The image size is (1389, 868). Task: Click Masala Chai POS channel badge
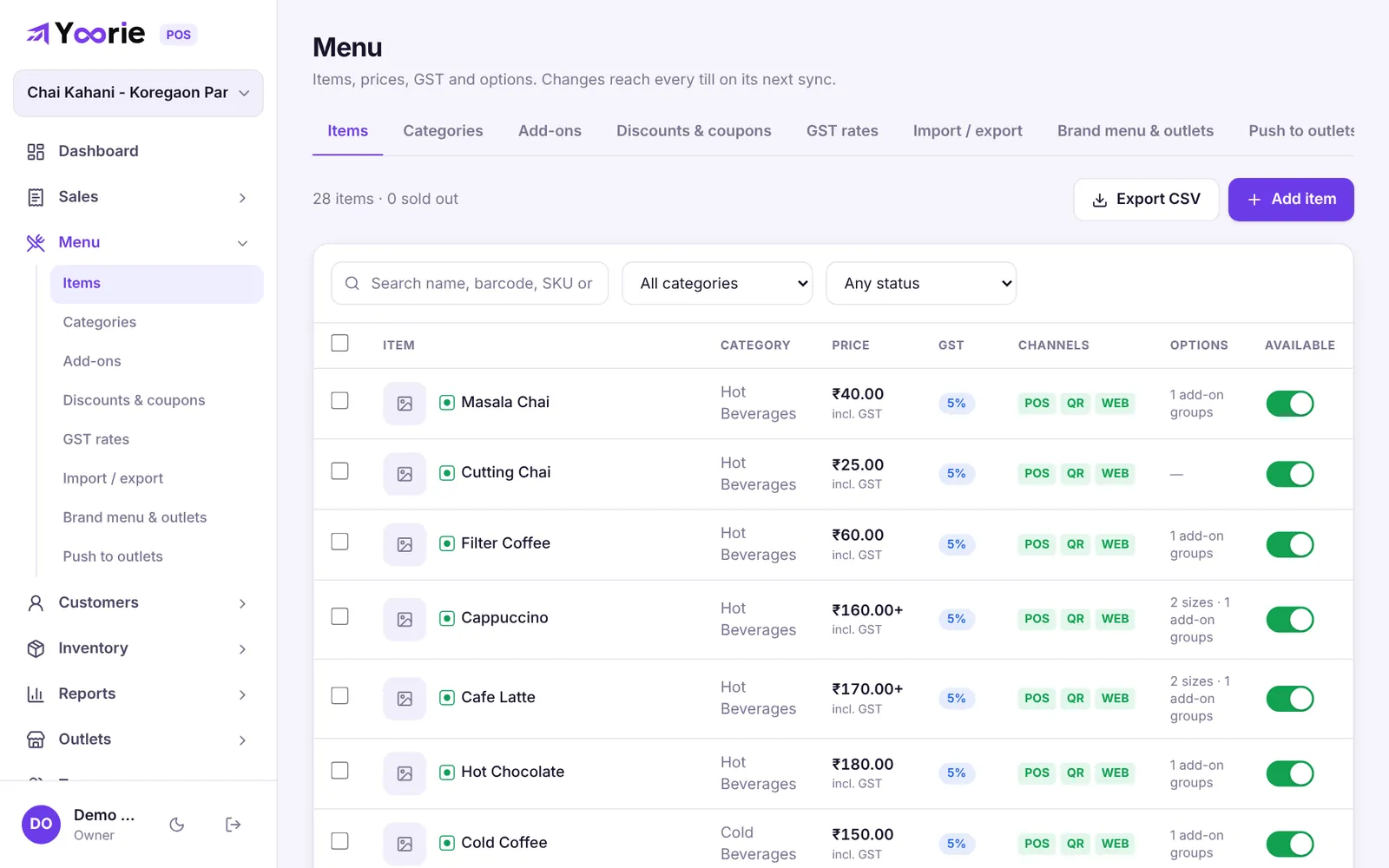click(x=1037, y=404)
